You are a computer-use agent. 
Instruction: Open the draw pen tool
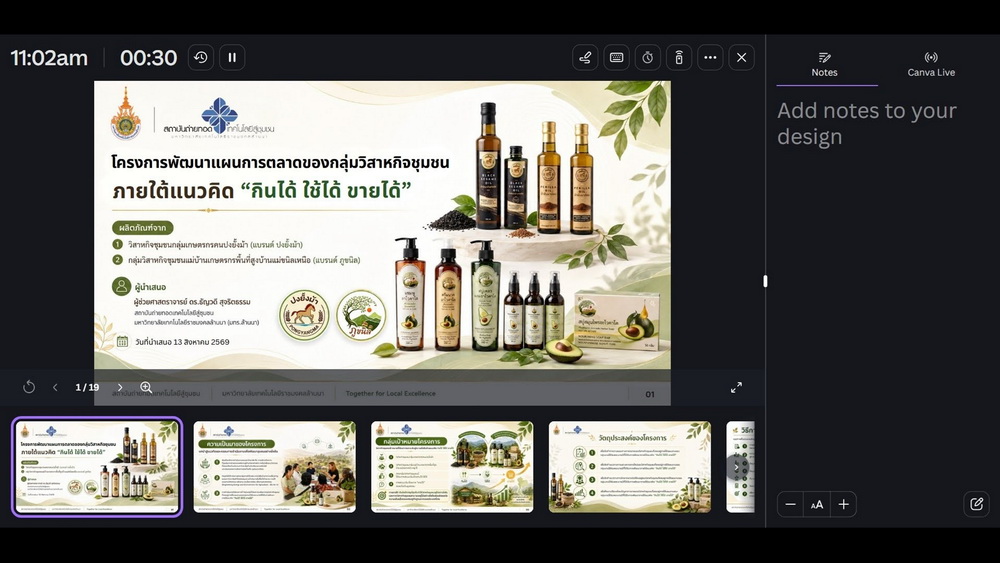(585, 57)
